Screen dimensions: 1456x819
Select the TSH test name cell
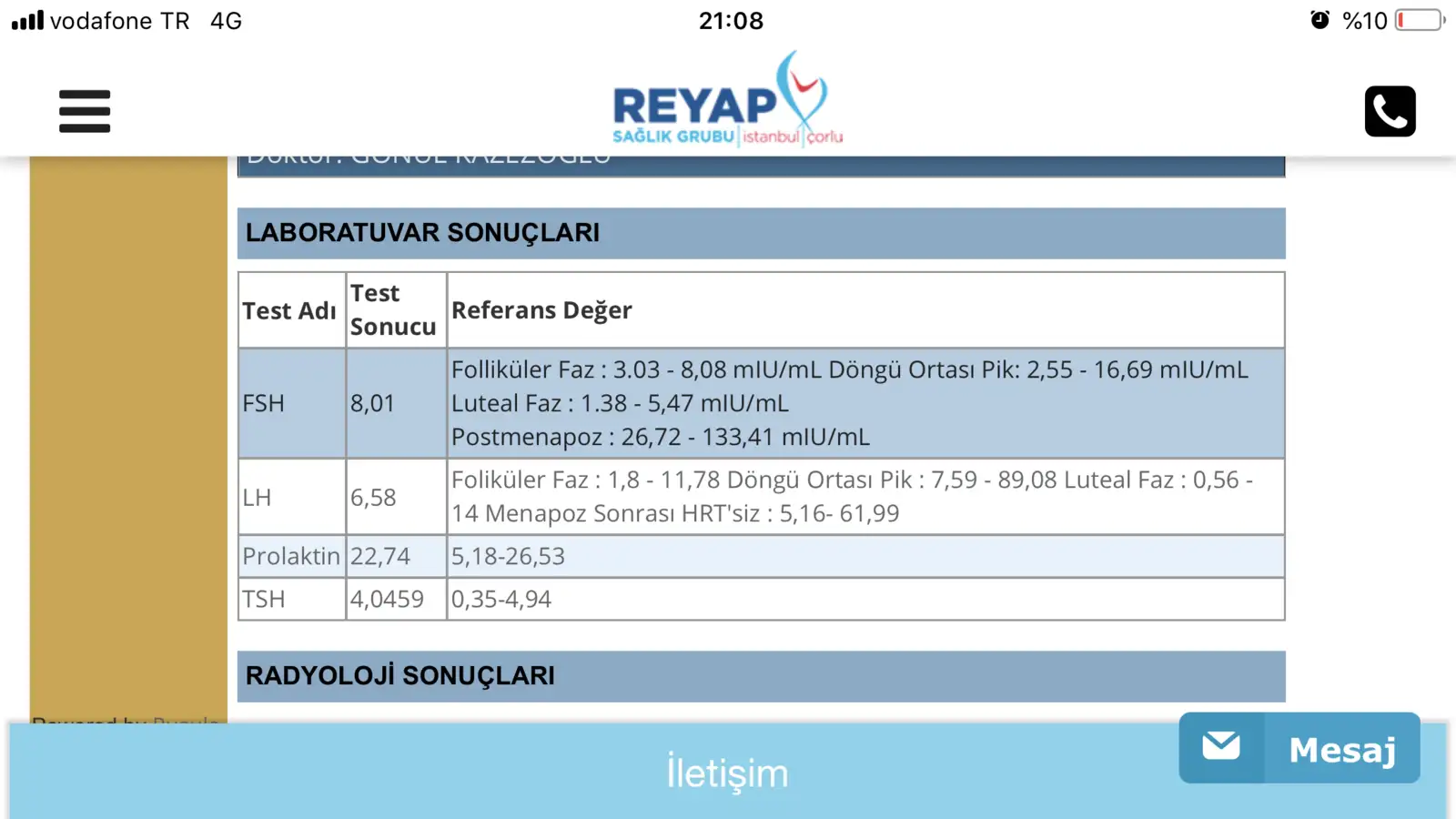tap(291, 599)
